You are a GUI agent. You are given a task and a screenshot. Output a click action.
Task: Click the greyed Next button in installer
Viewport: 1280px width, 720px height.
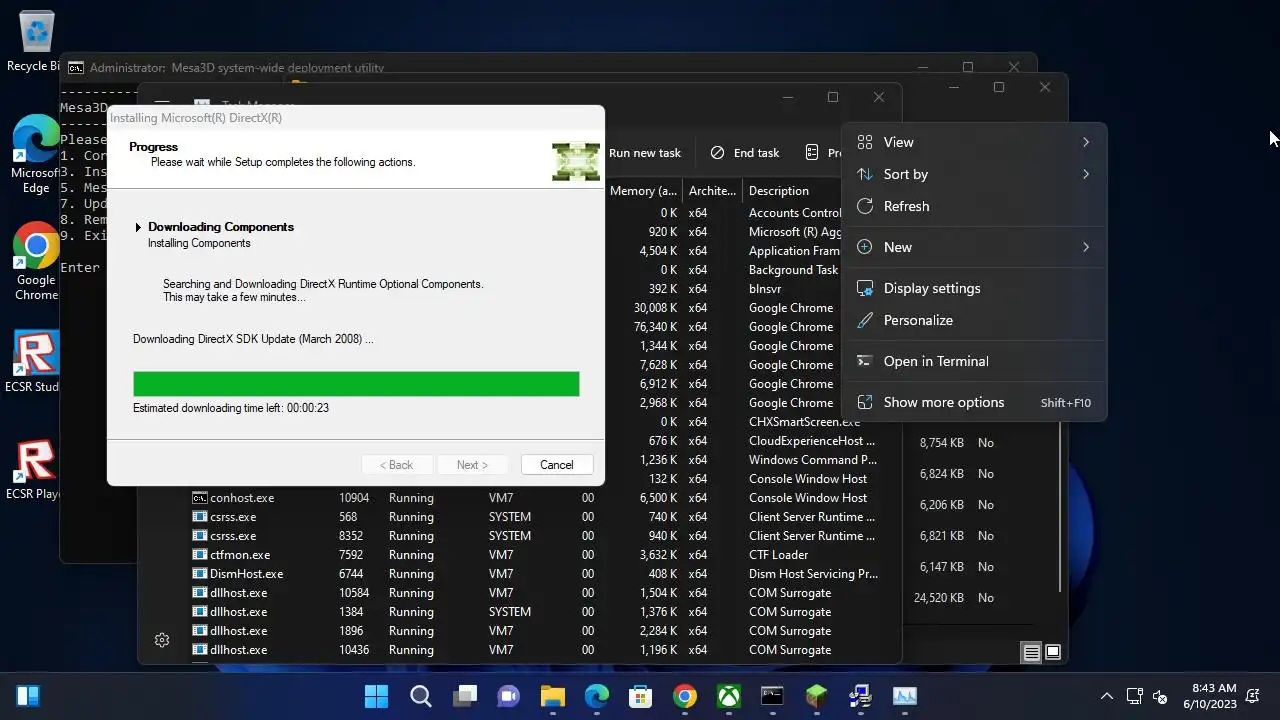click(x=472, y=465)
